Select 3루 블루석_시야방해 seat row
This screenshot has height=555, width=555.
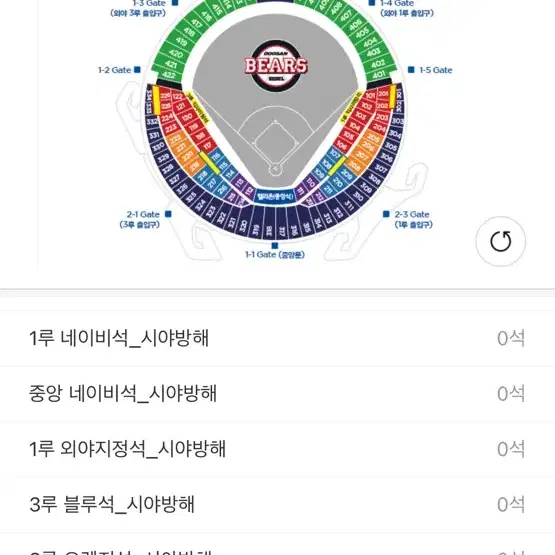pyautogui.click(x=278, y=504)
